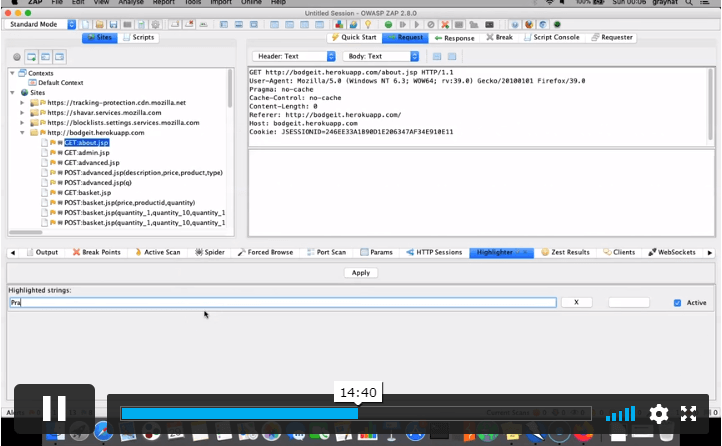Image resolution: width=722 pixels, height=446 pixels.
Task: Expand the tracking-protection.cdn.mozilla.net node
Action: tap(22, 103)
